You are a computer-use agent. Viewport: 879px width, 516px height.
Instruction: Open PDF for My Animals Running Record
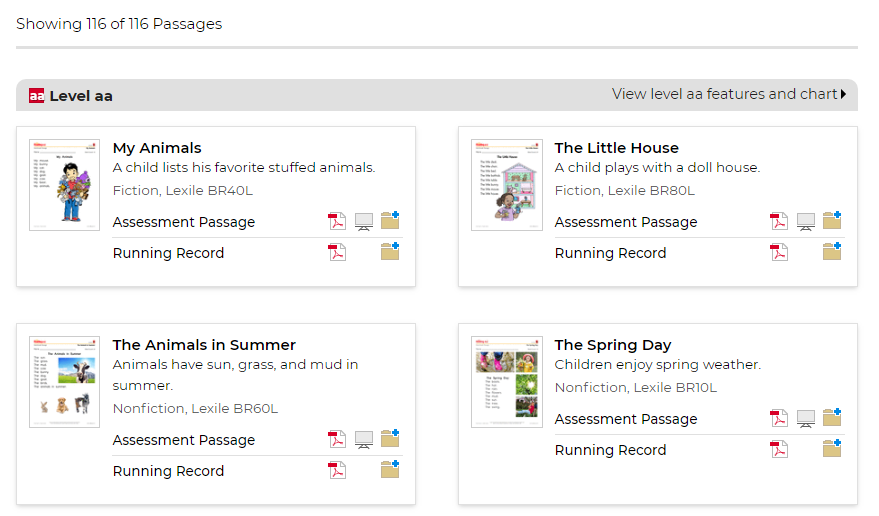click(x=337, y=252)
